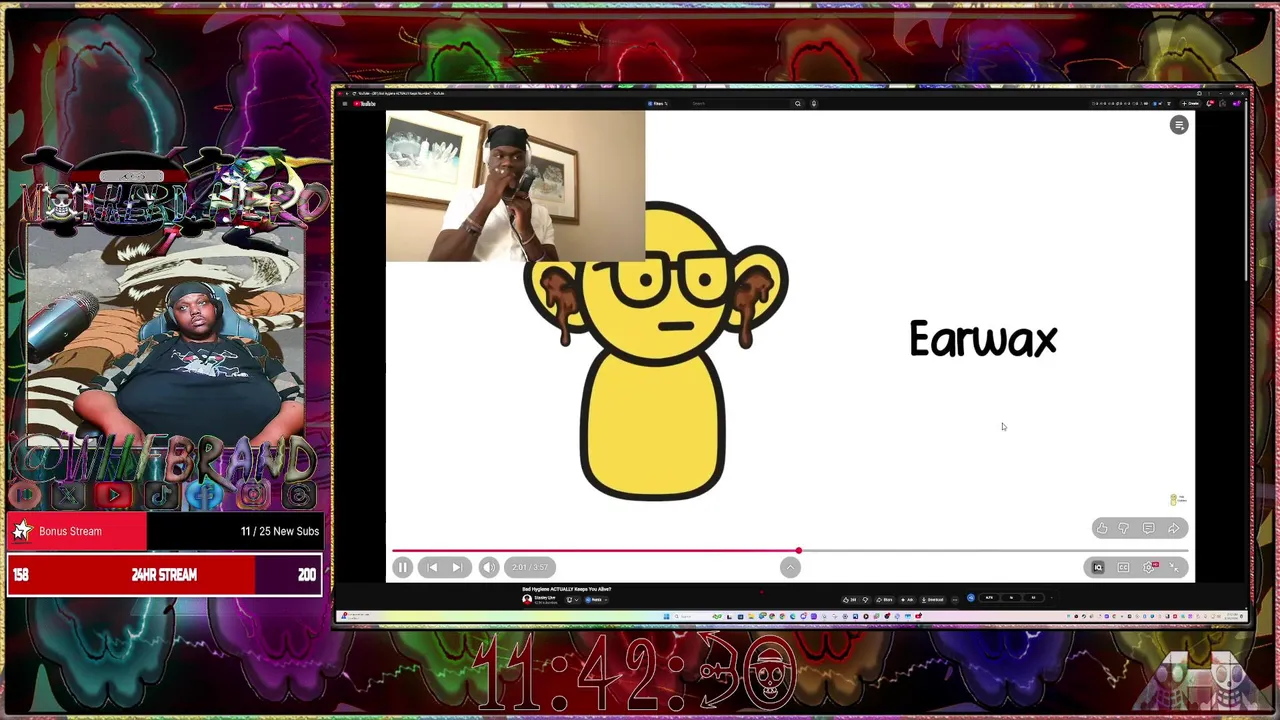Click the magnifier search button
Viewport: 1280px width, 720px height.
click(797, 103)
